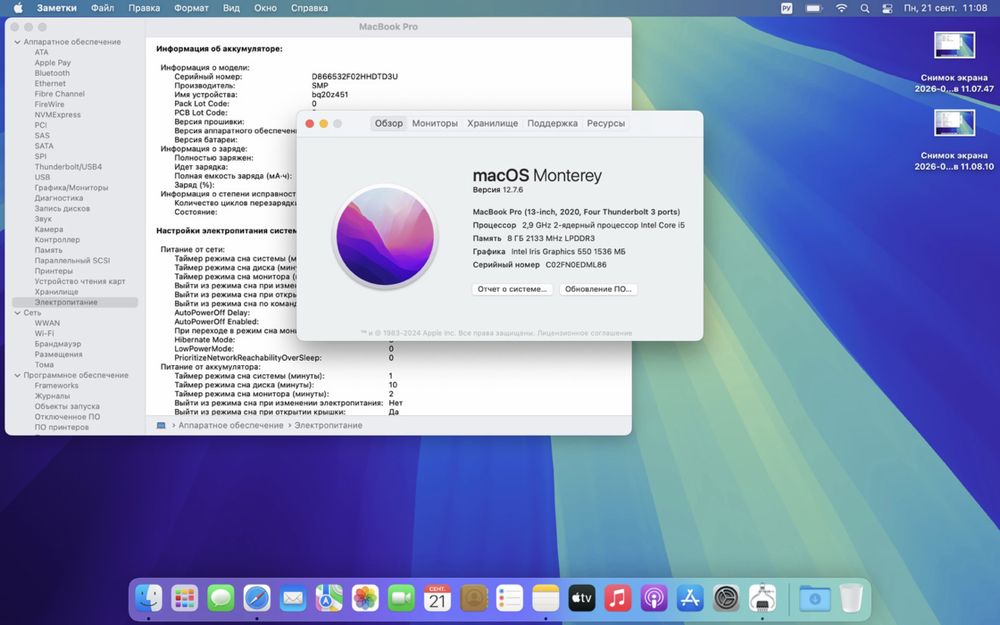Launch Apple TV from the Dock
This screenshot has height=625, width=1000.
click(x=582, y=598)
